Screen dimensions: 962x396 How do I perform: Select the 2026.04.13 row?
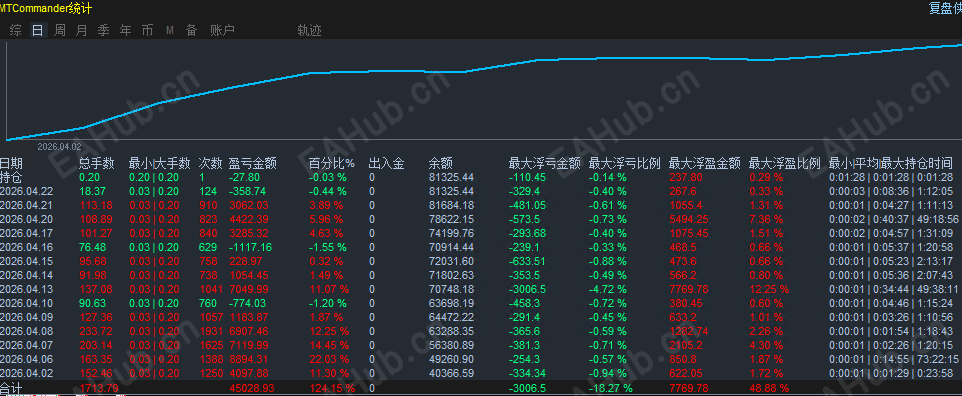pyautogui.click(x=481, y=289)
